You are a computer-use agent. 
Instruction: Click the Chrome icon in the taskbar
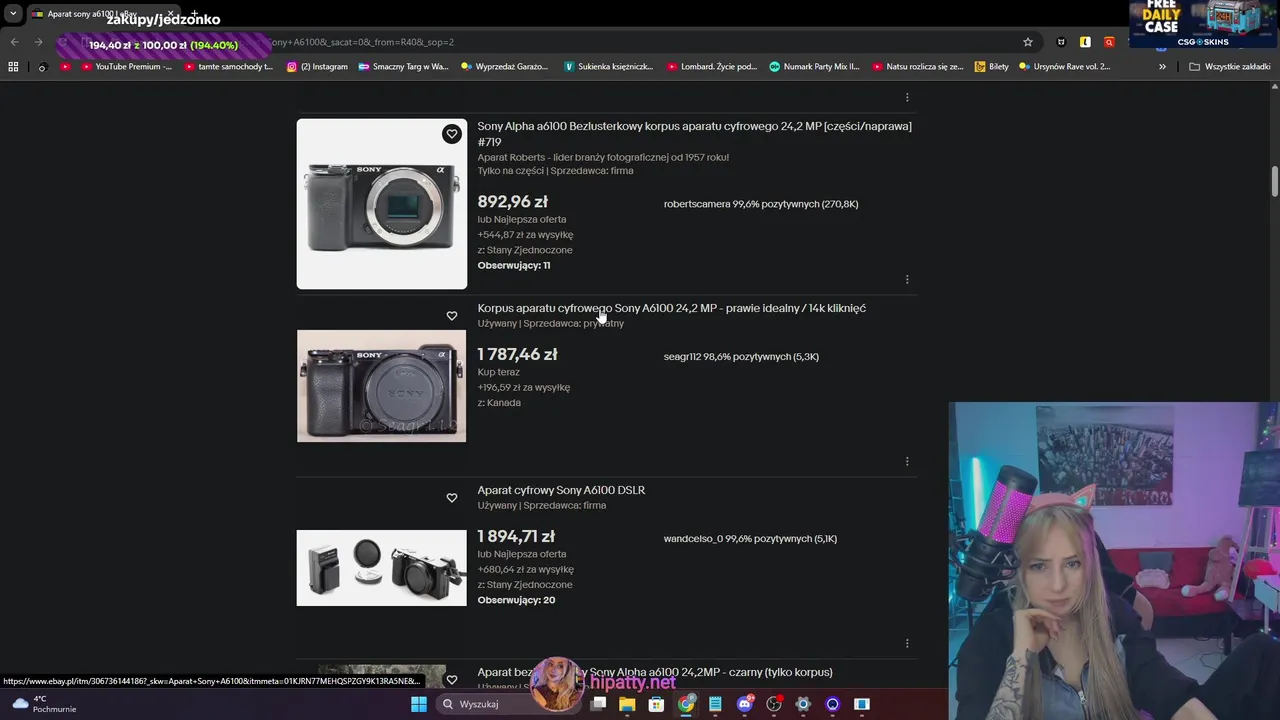point(686,704)
